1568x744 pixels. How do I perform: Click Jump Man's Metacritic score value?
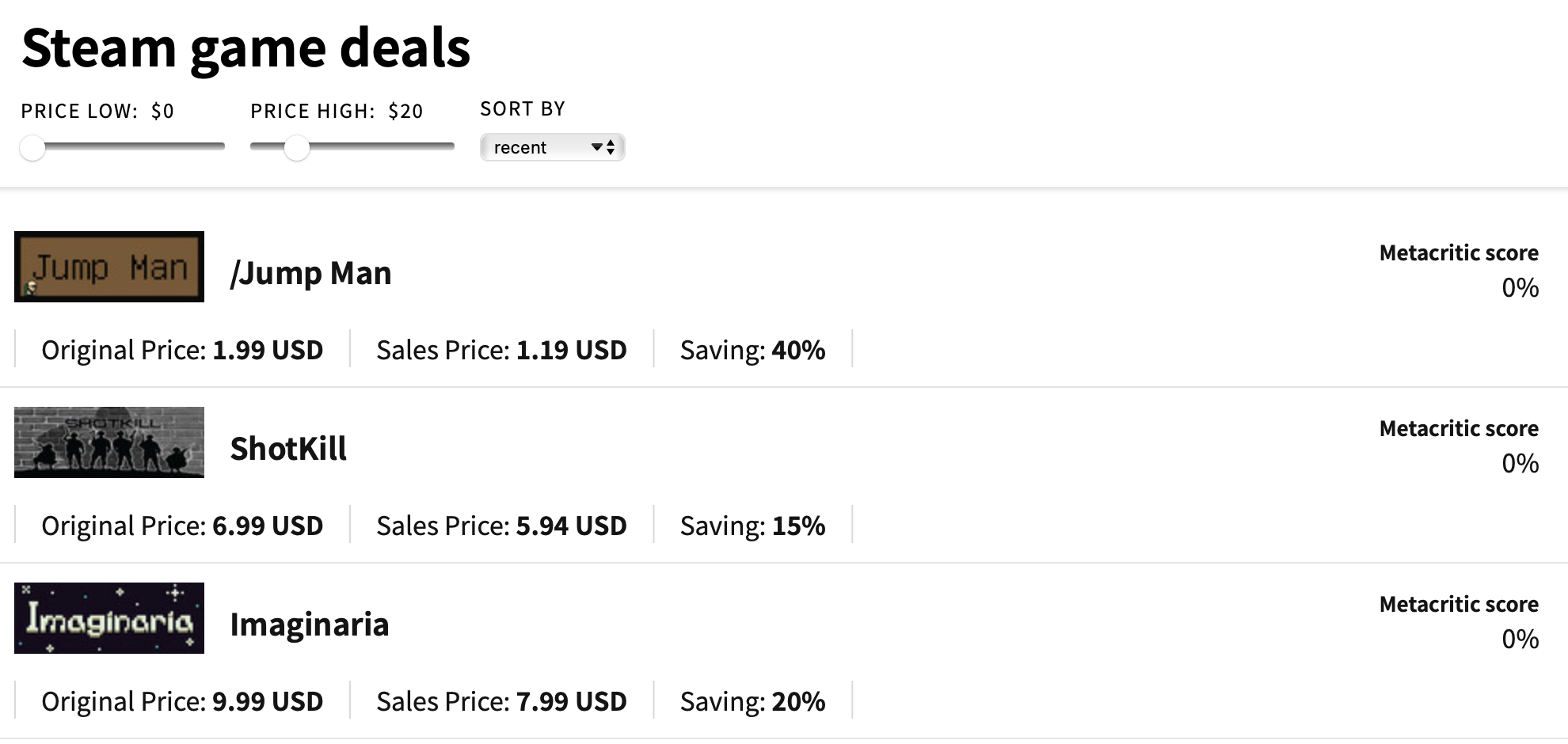coord(1520,287)
